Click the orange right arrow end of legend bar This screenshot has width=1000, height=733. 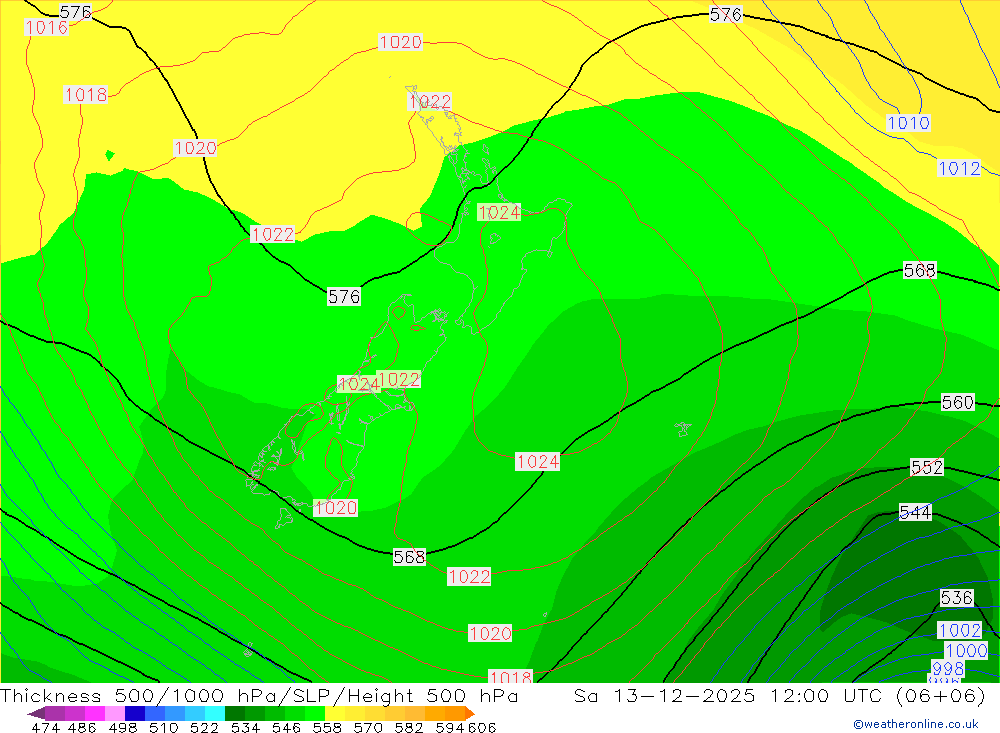[x=470, y=713]
